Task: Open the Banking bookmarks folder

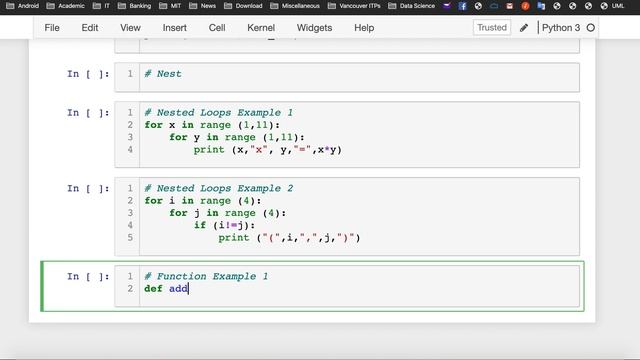Action: [134, 6]
